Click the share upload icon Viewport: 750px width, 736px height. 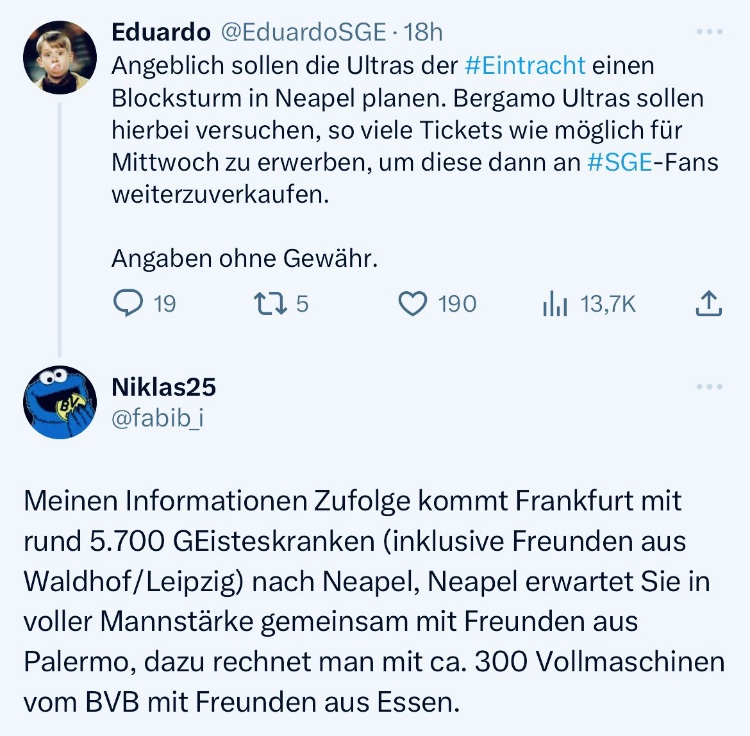(x=708, y=303)
